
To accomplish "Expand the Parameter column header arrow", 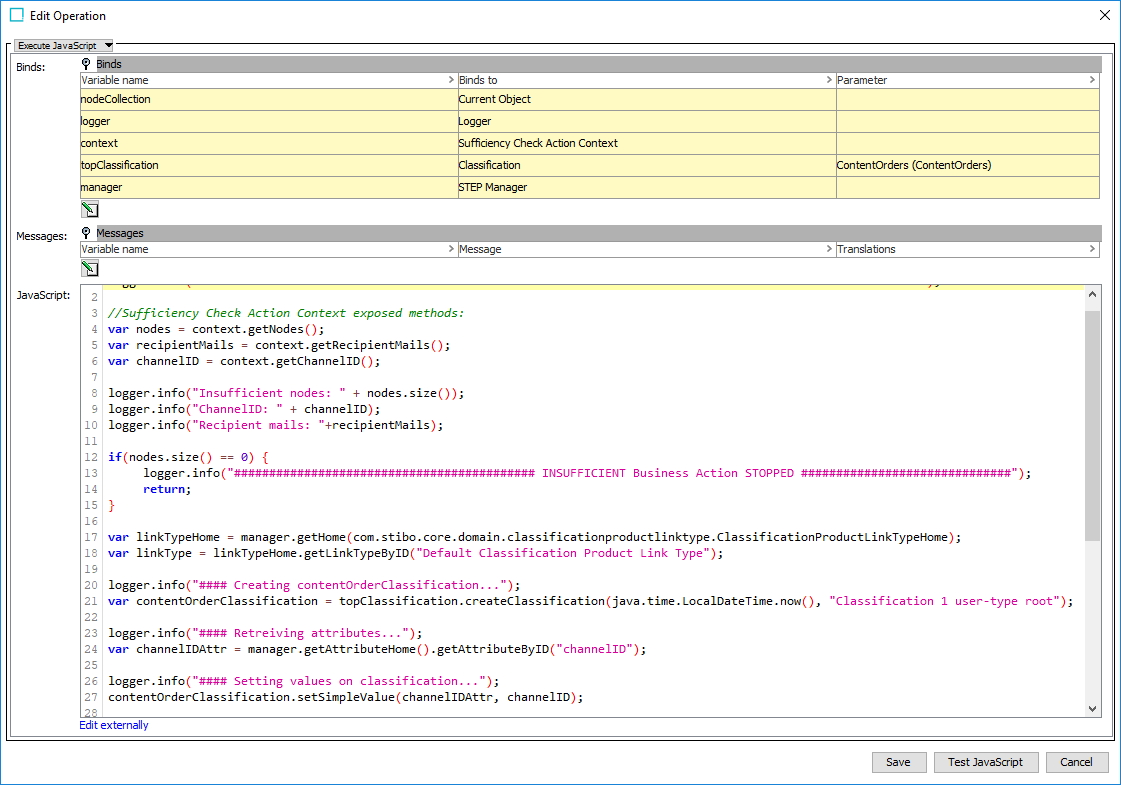I will [x=1092, y=80].
